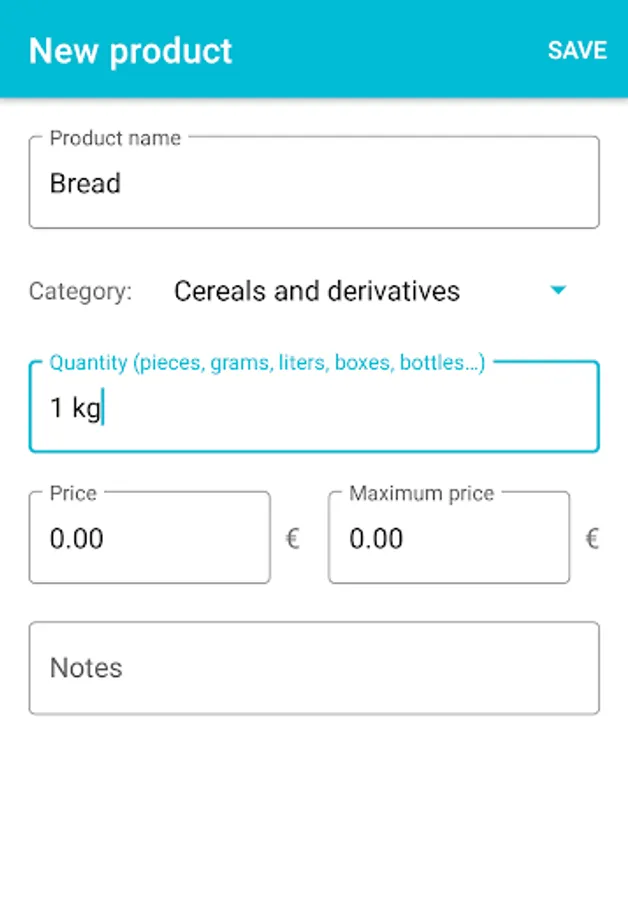This screenshot has width=628, height=900.
Task: Tap the Quantity hint label text
Action: click(x=267, y=363)
